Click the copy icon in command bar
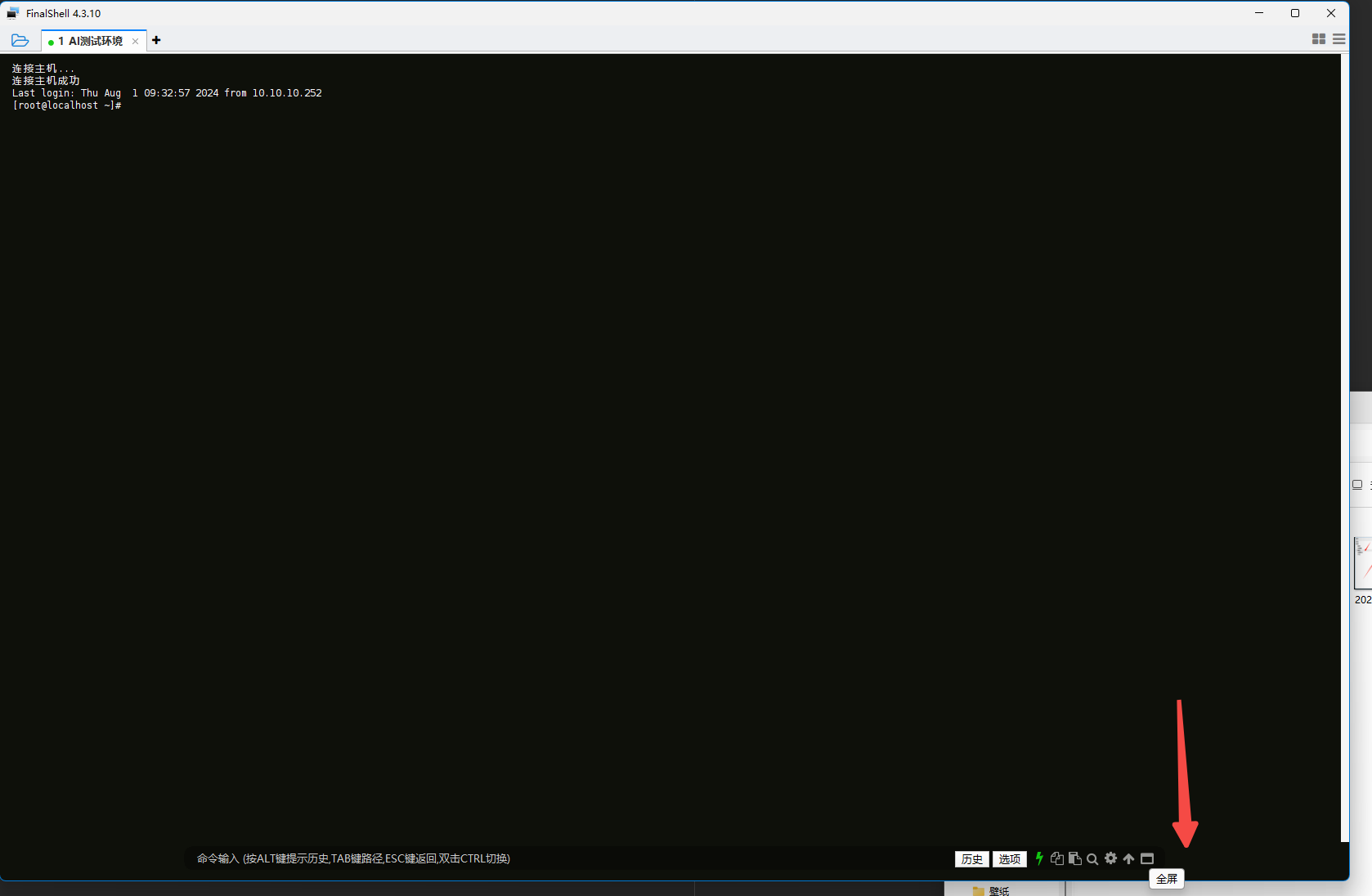The image size is (1372, 896). 1057,858
